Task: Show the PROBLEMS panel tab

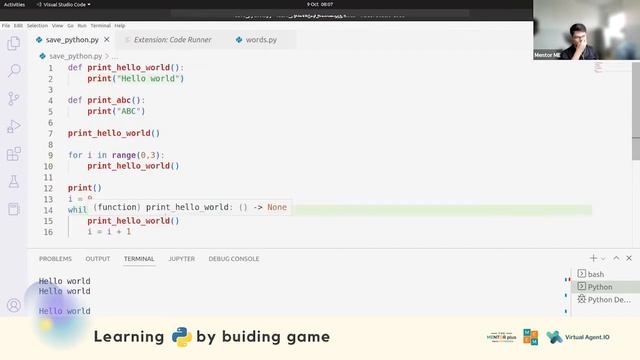Action: point(55,259)
